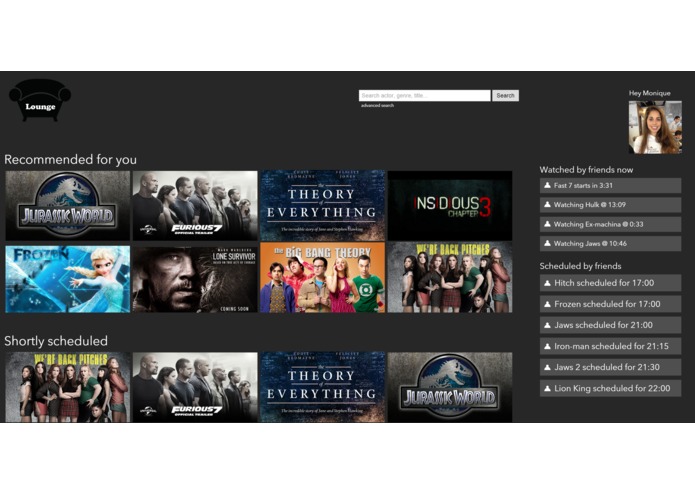Select 'Lion King scheduled for 22:00' entry
This screenshot has height=494, width=695.
(x=610, y=389)
